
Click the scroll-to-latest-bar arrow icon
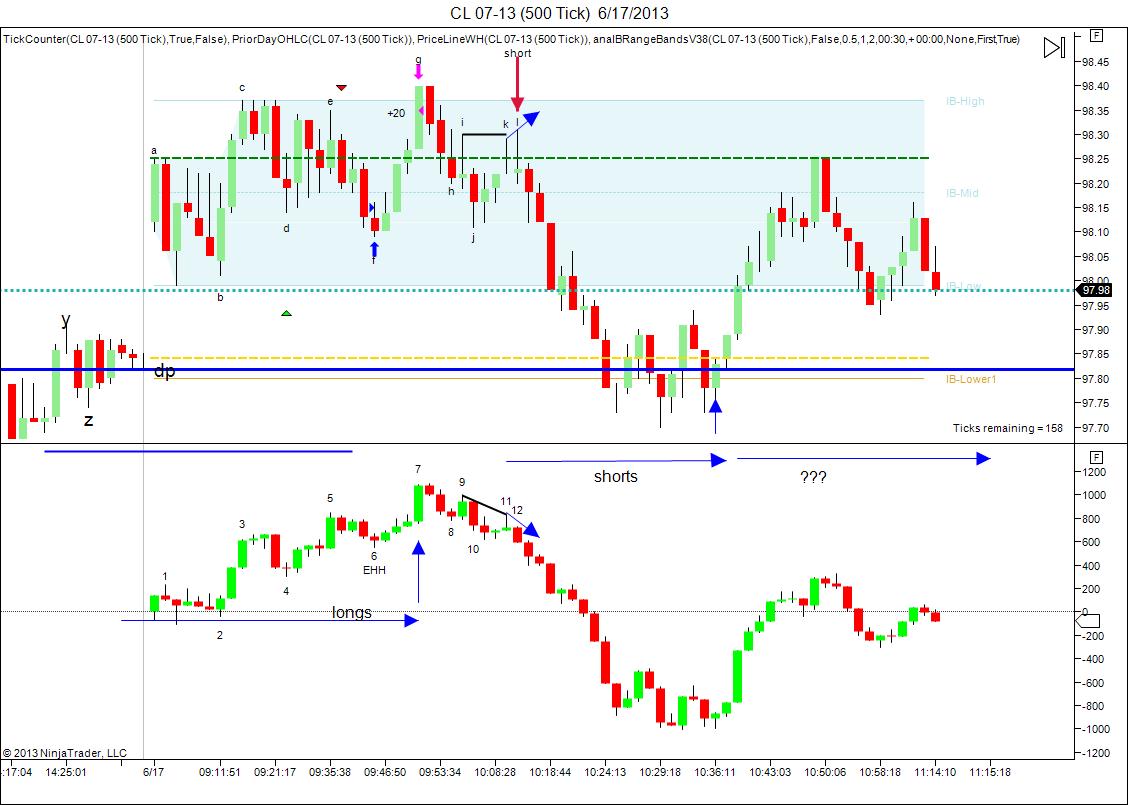[1054, 48]
